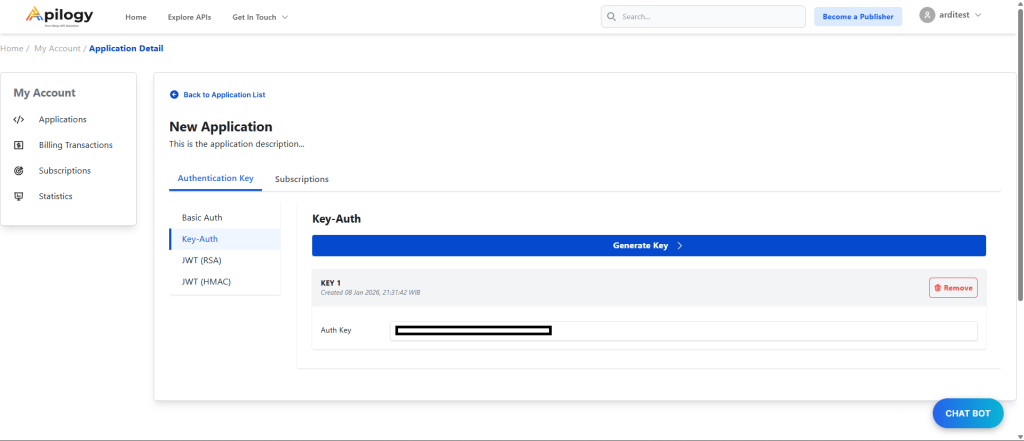The height and width of the screenshot is (441, 1024).
Task: Click the Statistics monitor icon
Action: tap(19, 196)
